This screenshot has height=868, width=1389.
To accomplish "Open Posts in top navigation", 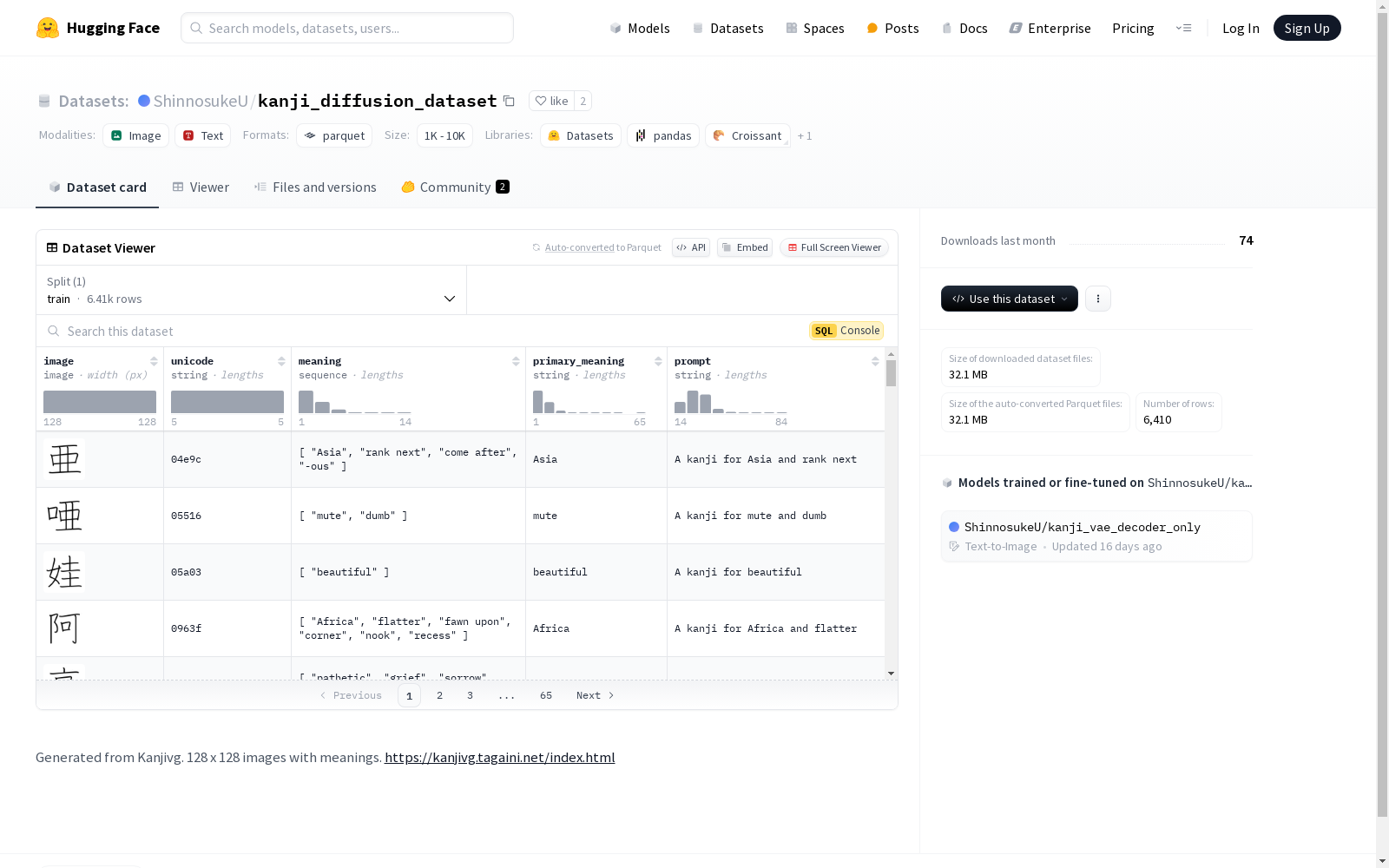I will (892, 28).
